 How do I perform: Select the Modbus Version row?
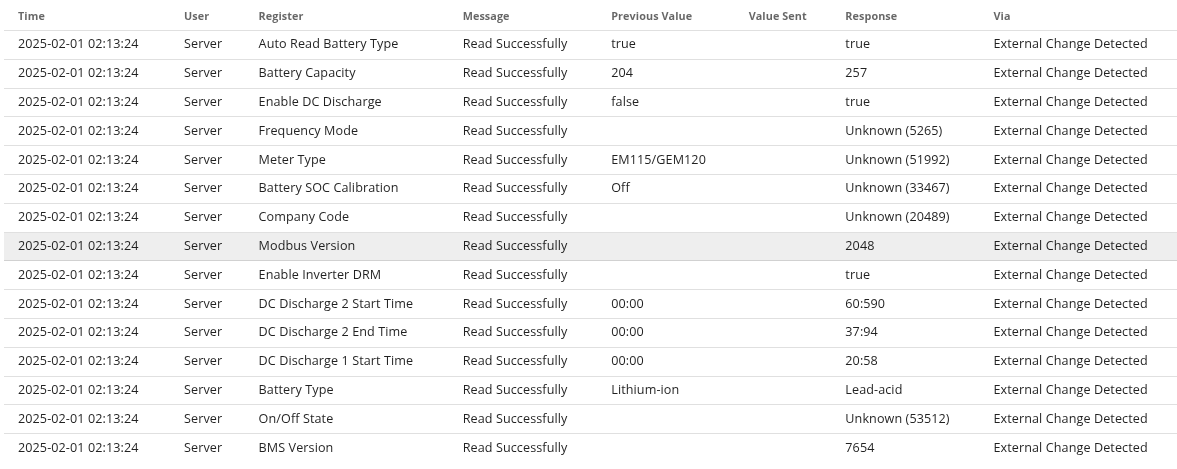click(590, 246)
